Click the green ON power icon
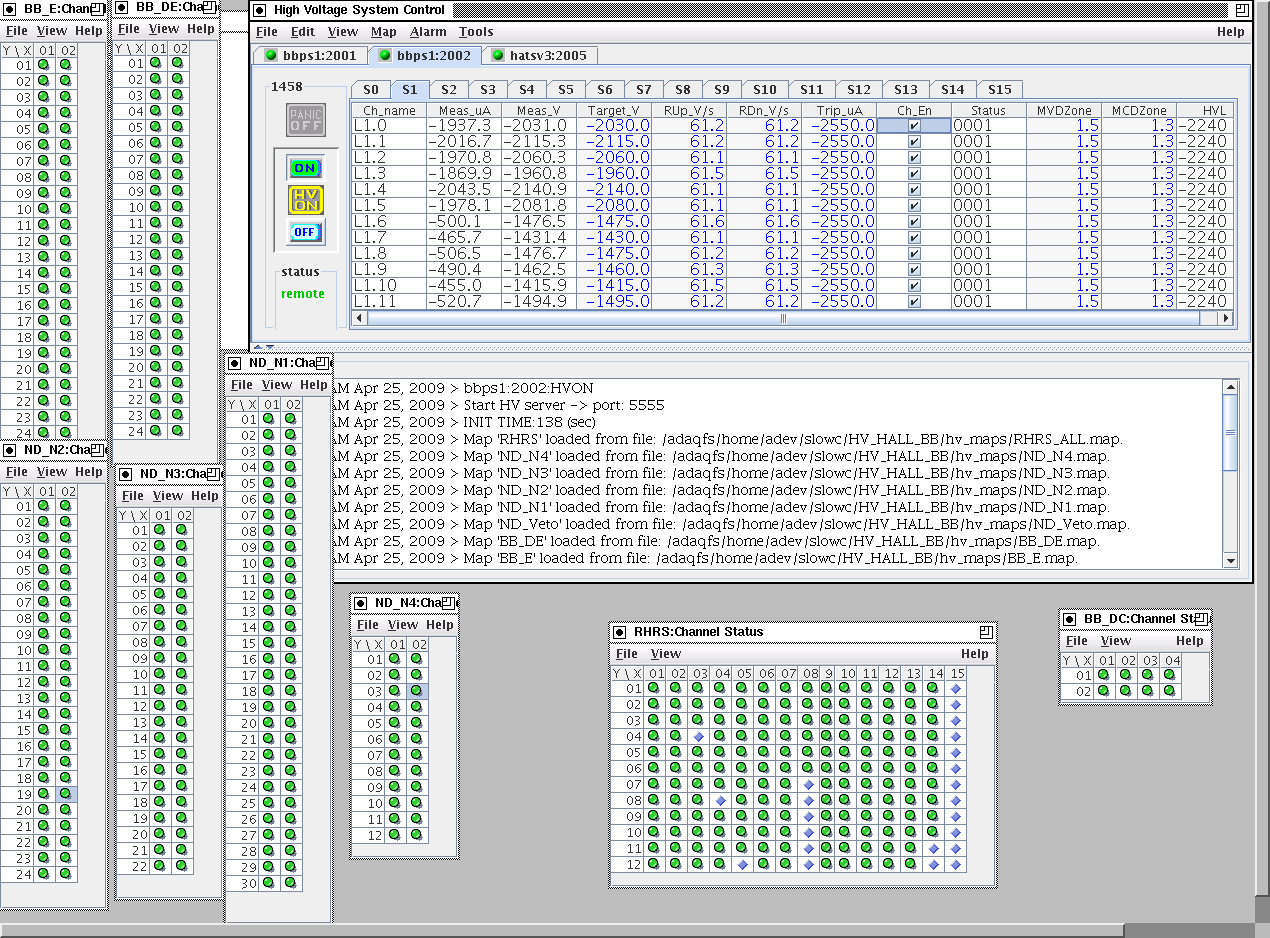The width and height of the screenshot is (1270, 938). point(305,168)
